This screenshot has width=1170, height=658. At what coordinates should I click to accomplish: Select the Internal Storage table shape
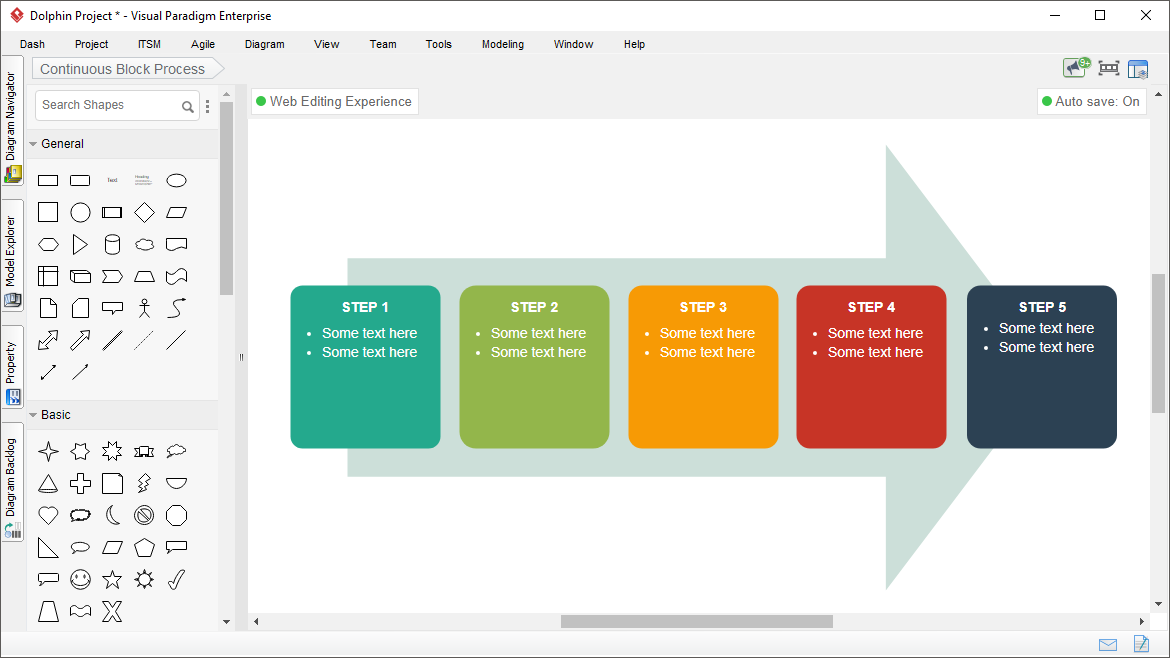[48, 277]
